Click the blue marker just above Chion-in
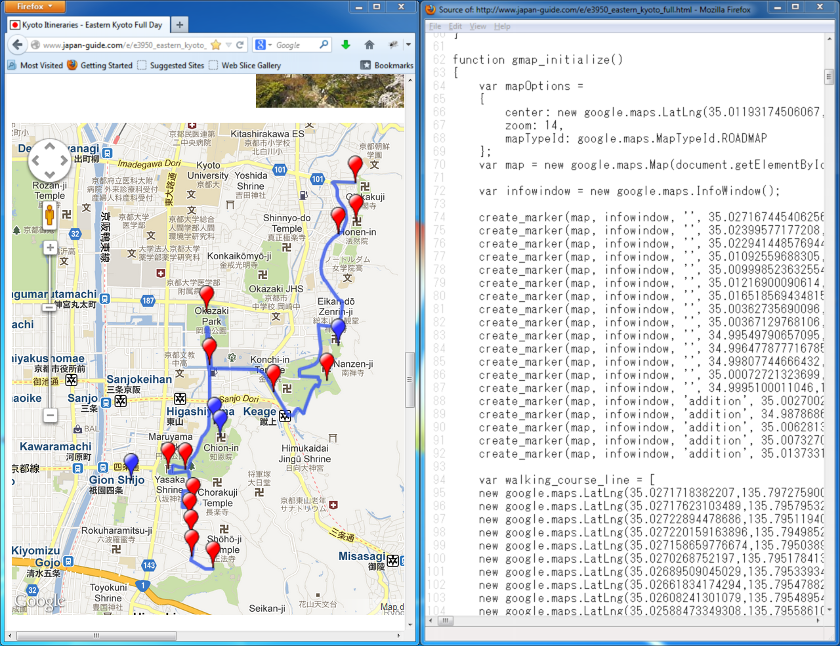The height and width of the screenshot is (646, 840). pos(220,422)
